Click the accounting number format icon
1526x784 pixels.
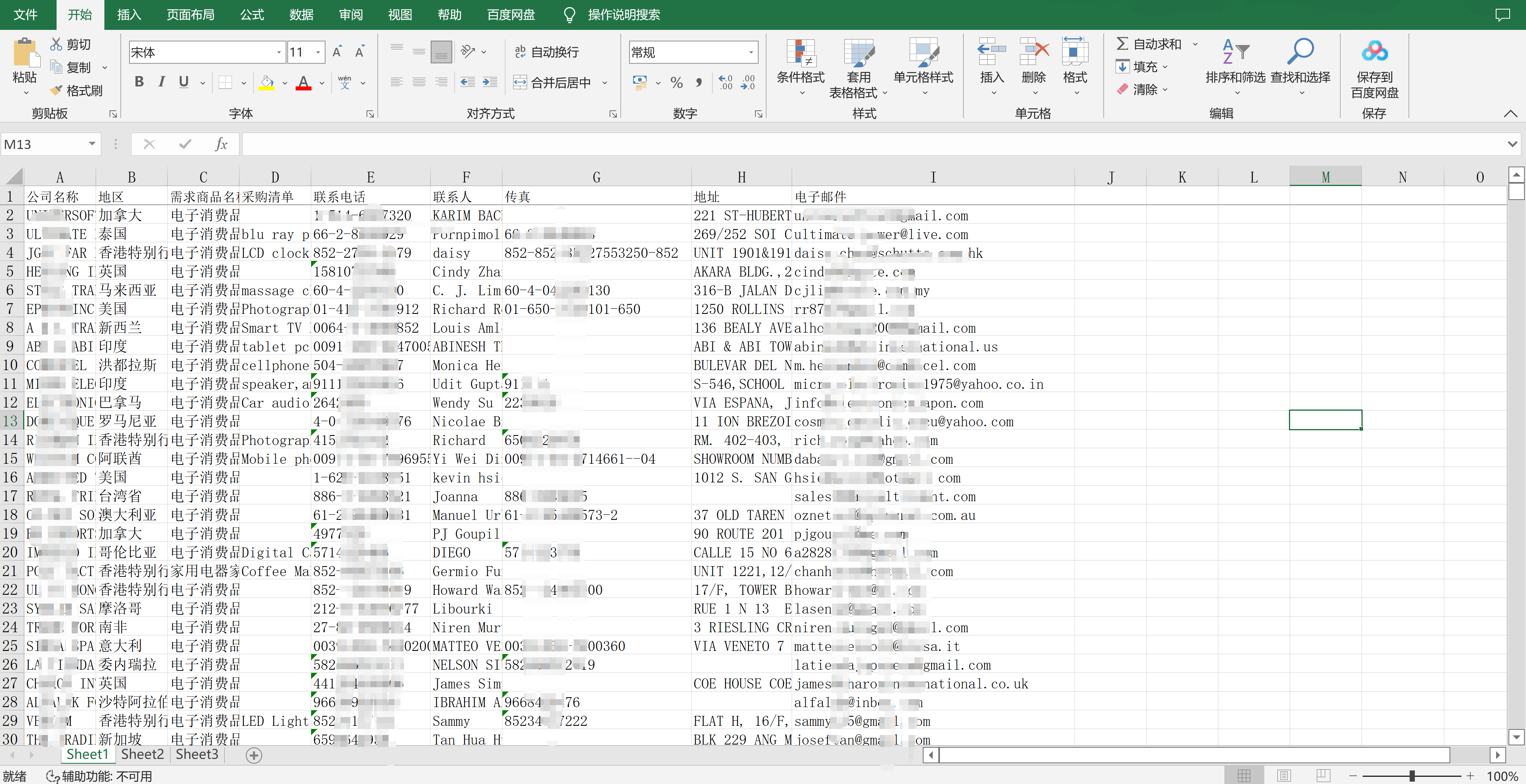tap(640, 82)
